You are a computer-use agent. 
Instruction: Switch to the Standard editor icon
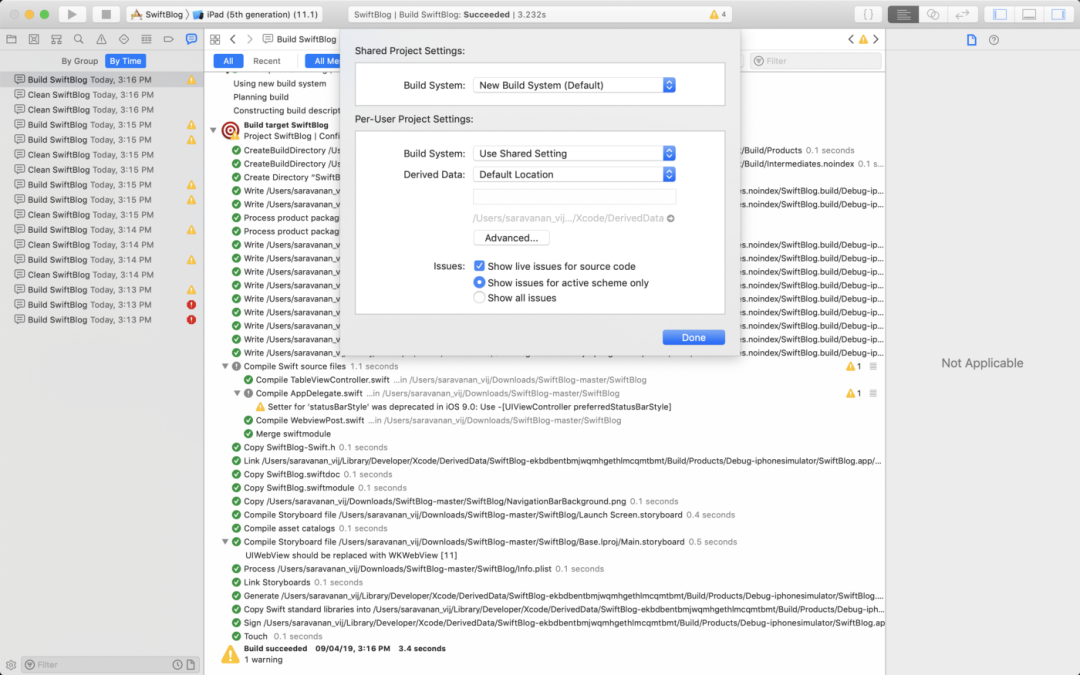click(903, 14)
